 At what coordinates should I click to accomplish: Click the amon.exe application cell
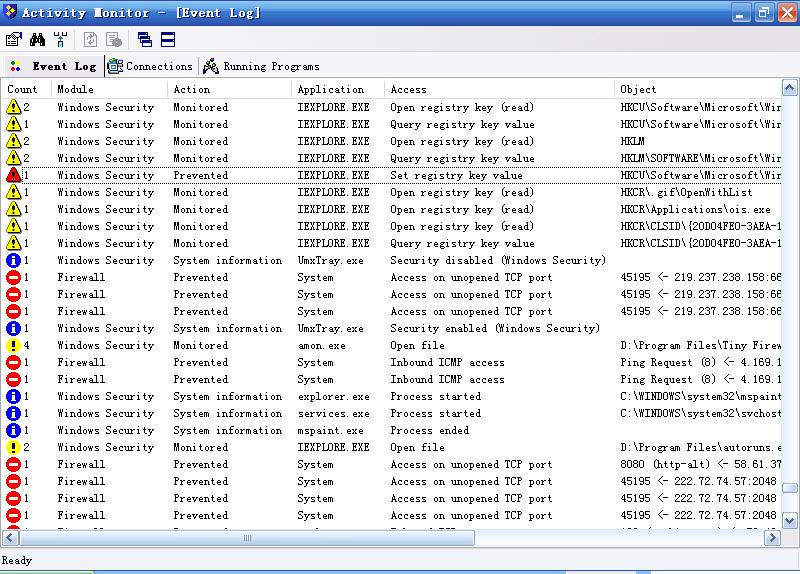321,346
